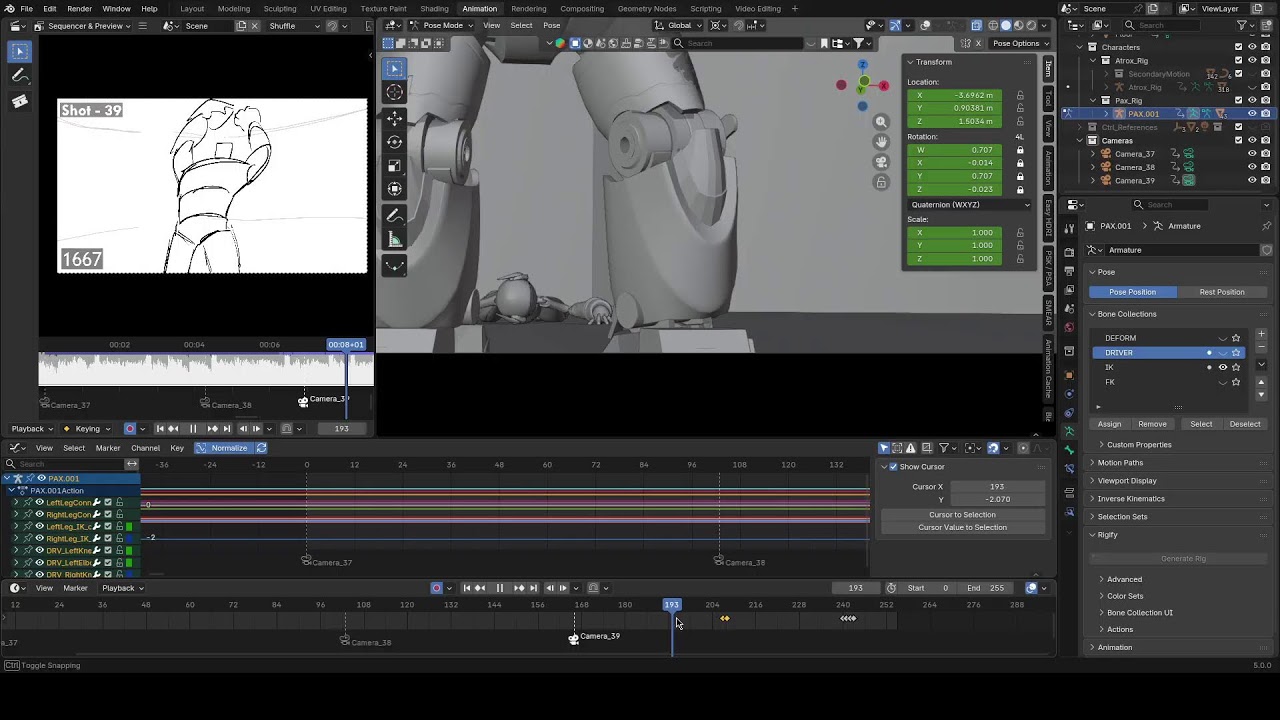Open Pose Options dropdown
Viewport: 1280px width, 720px height.
(x=1020, y=43)
